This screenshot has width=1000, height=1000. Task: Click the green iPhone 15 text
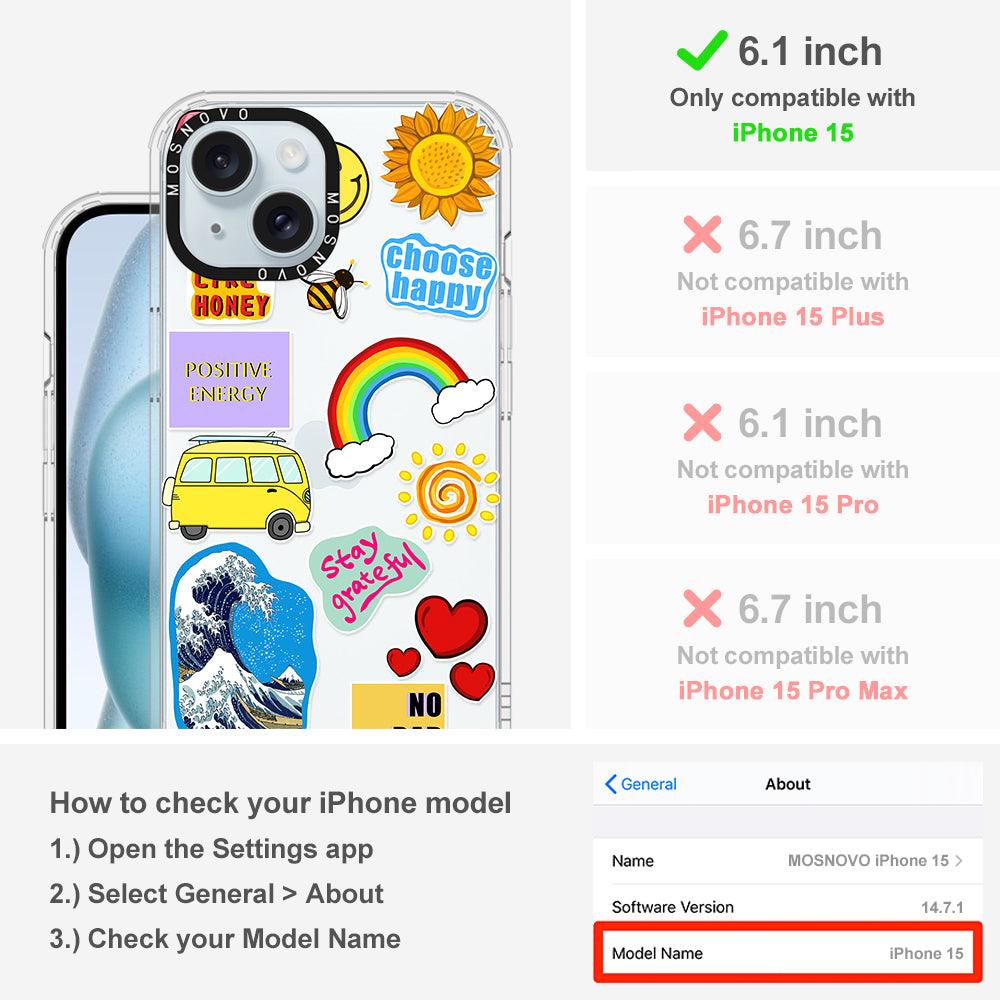[792, 133]
